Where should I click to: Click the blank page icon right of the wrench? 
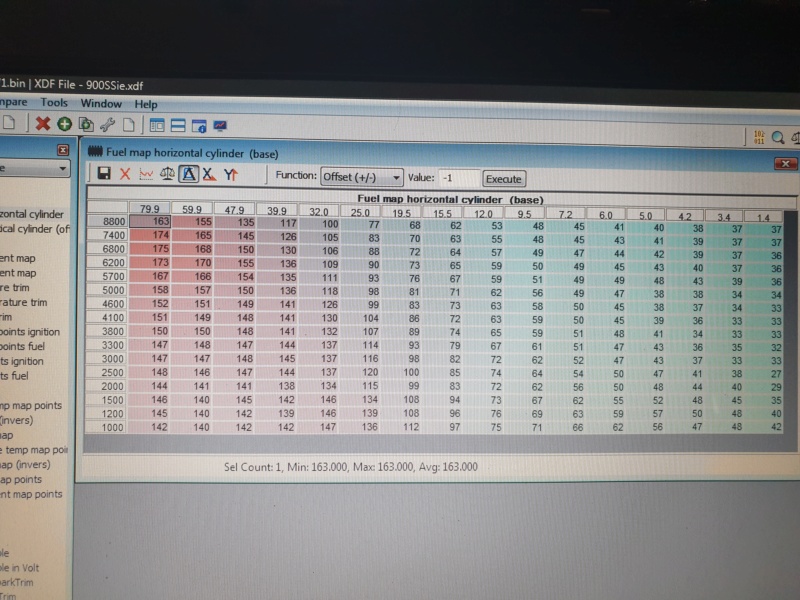click(129, 124)
